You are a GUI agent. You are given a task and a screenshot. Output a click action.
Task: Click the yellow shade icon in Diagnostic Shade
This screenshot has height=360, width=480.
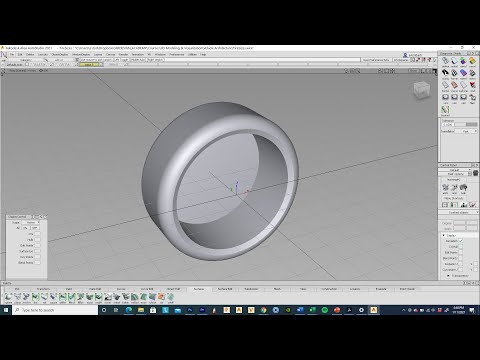[472, 61]
